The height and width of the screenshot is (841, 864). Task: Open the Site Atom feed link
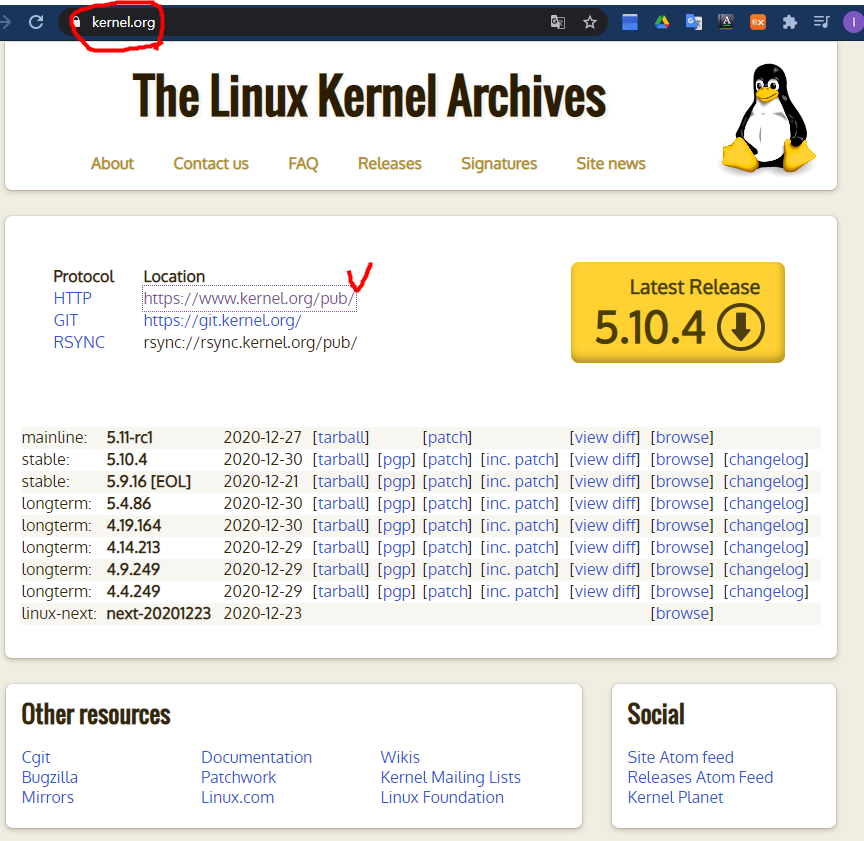(x=681, y=757)
